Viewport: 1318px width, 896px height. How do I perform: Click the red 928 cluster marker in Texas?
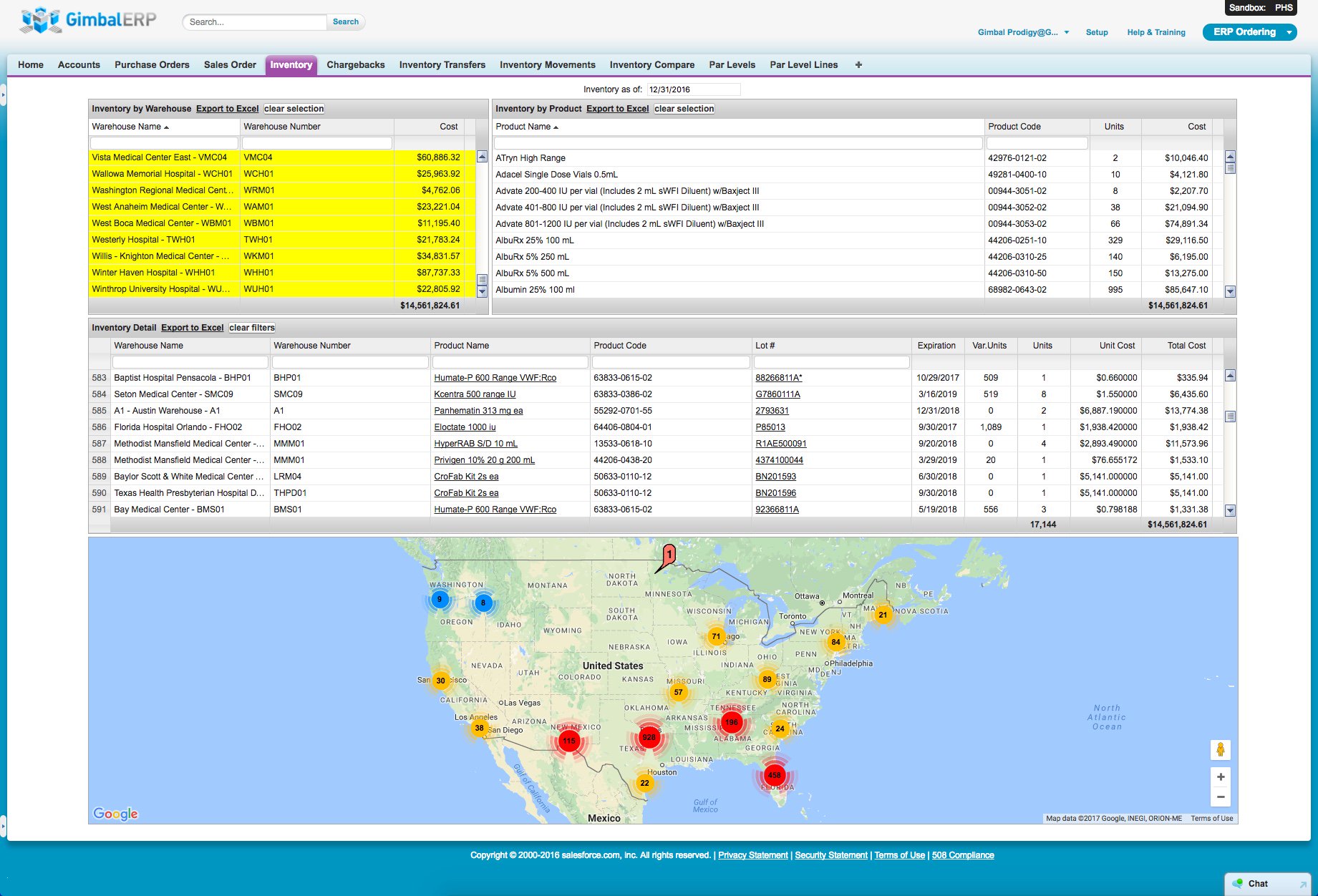click(x=649, y=737)
